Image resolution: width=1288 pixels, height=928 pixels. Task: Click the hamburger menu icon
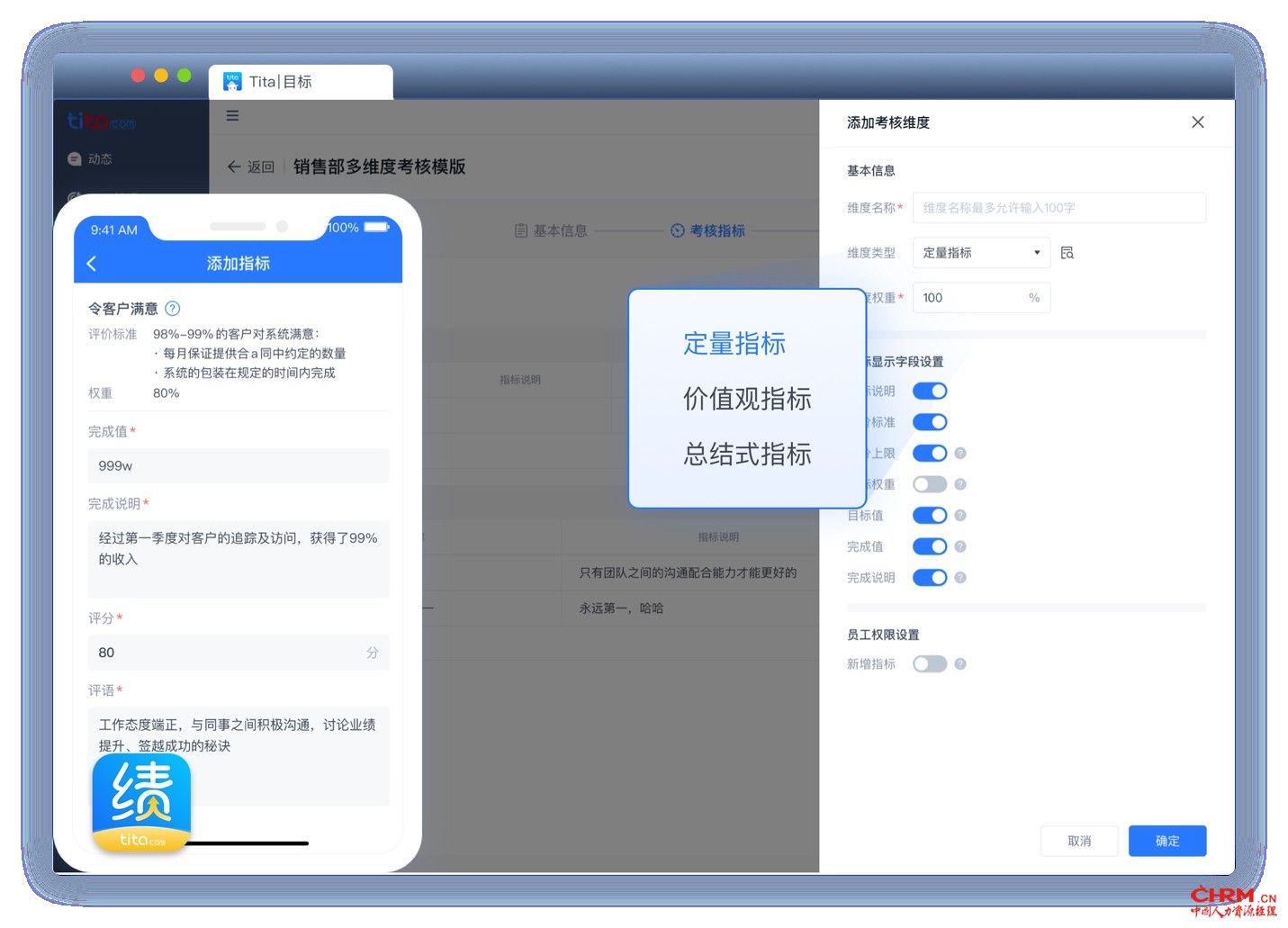pyautogui.click(x=232, y=115)
